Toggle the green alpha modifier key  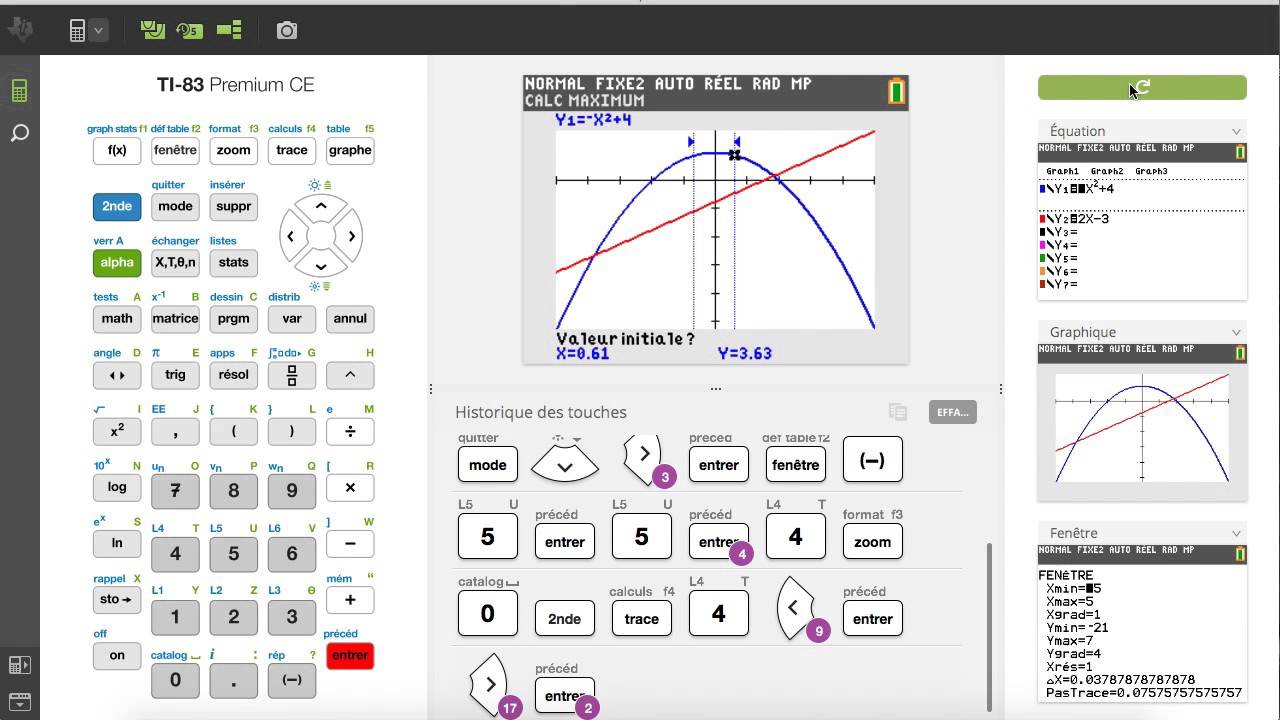pos(117,262)
